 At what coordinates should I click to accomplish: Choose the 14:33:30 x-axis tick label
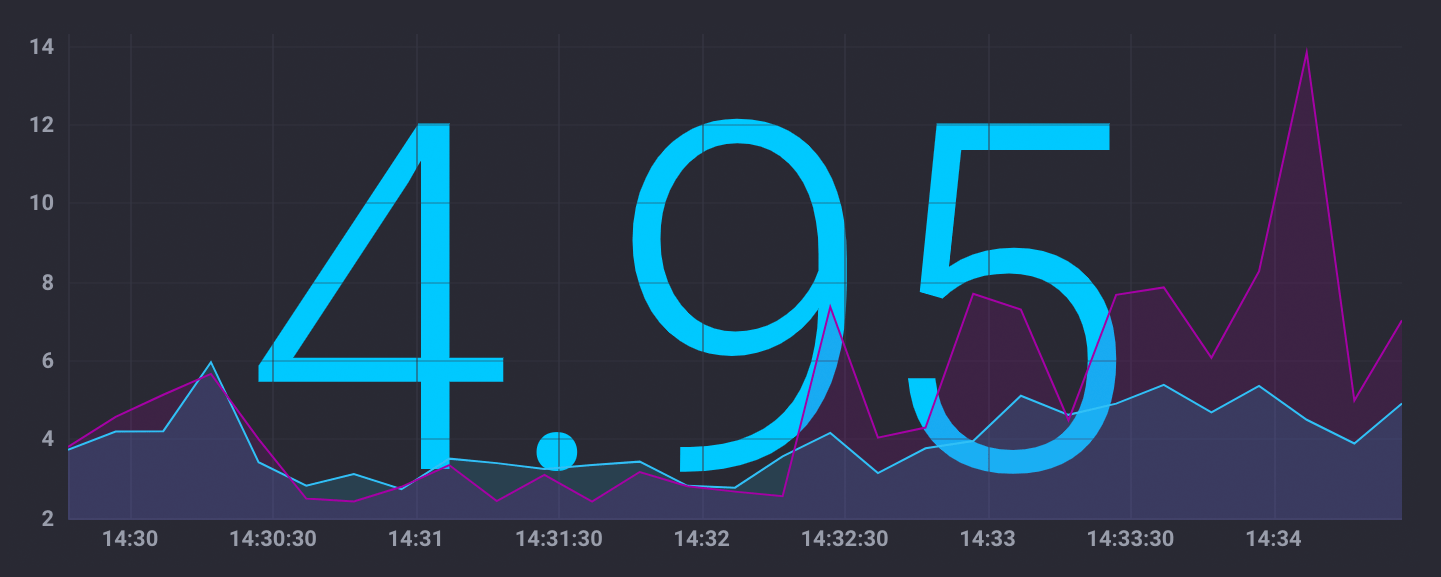click(x=1131, y=539)
